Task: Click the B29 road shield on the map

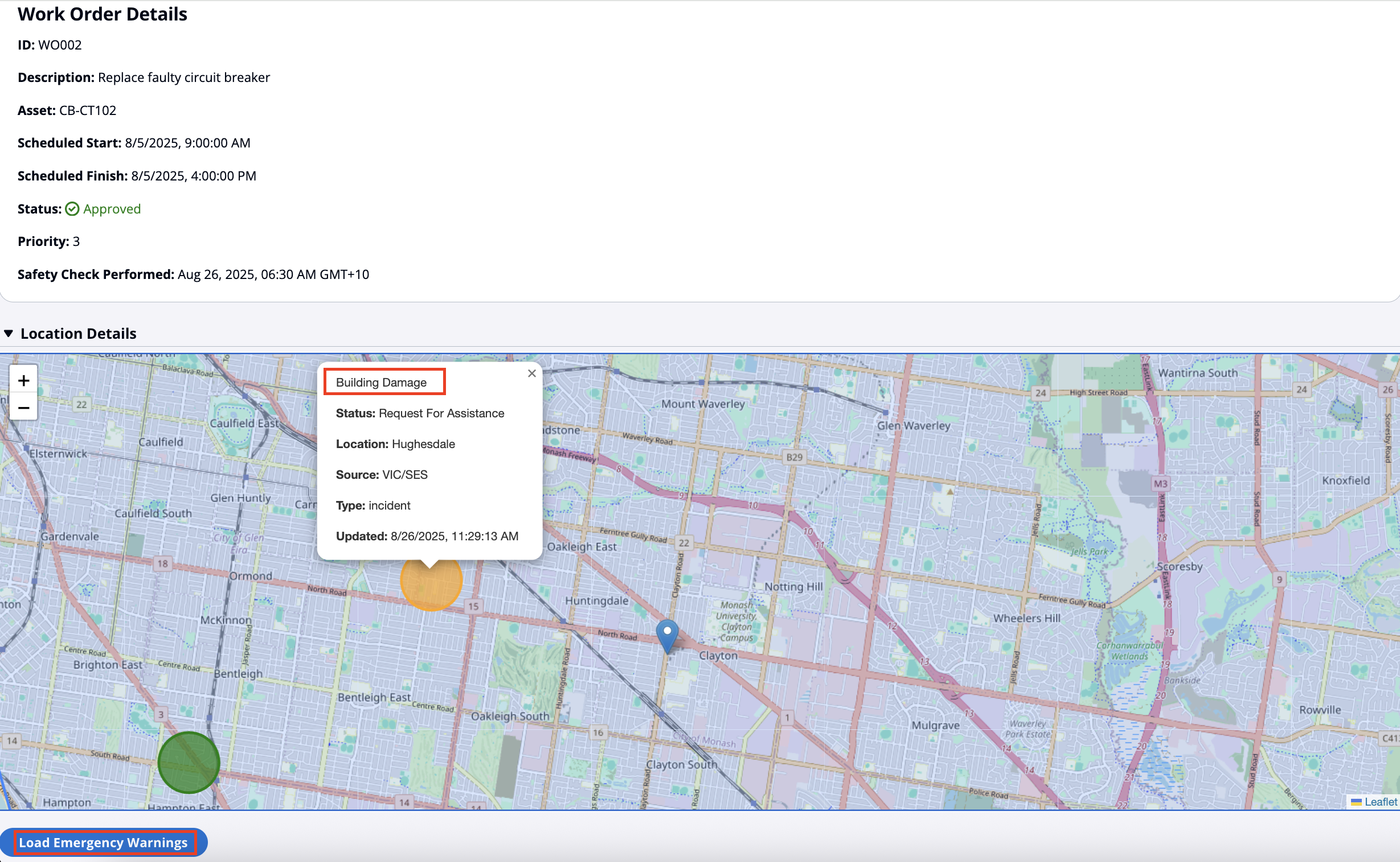Action: pyautogui.click(x=794, y=457)
